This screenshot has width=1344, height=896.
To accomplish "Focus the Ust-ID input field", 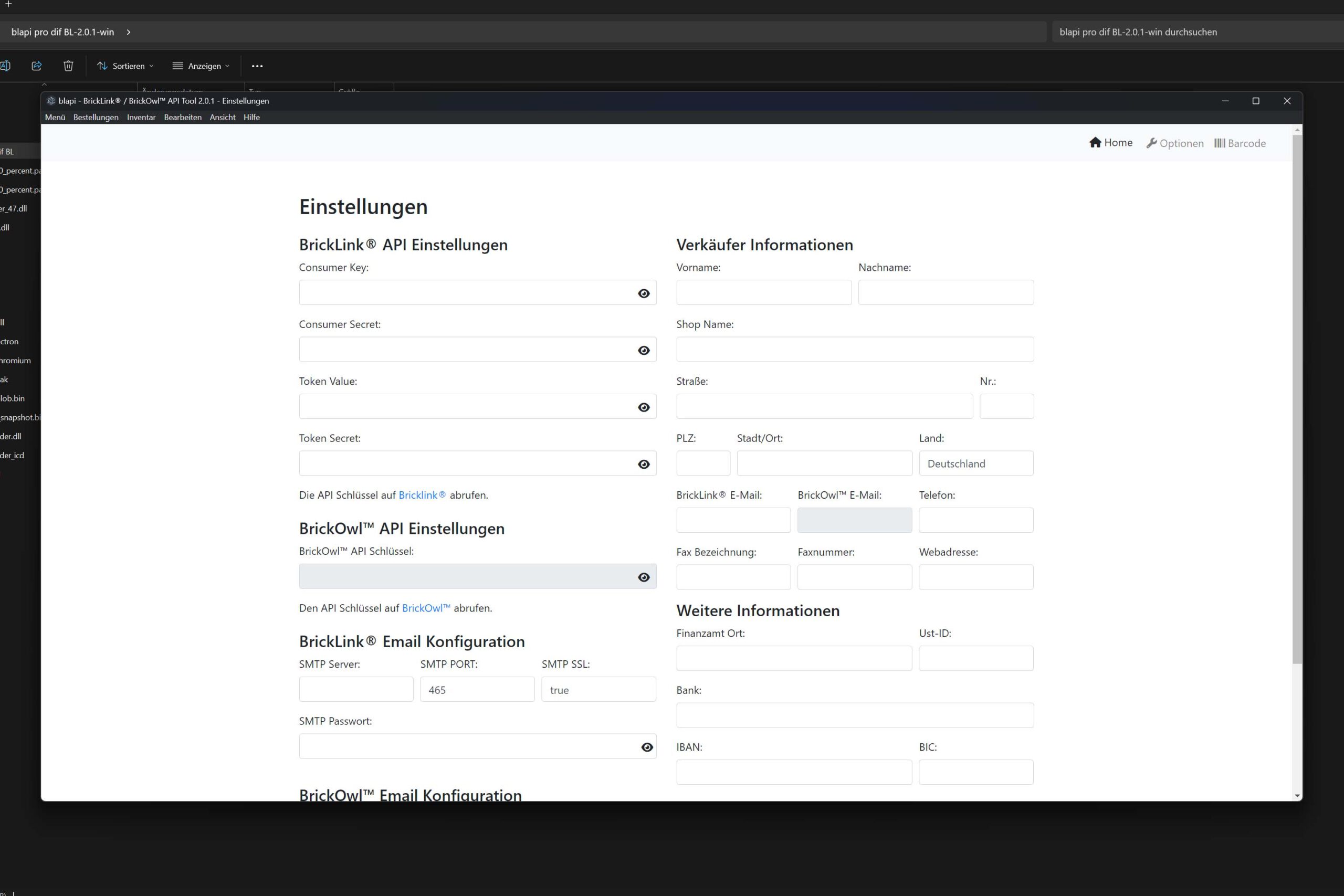I will point(976,658).
